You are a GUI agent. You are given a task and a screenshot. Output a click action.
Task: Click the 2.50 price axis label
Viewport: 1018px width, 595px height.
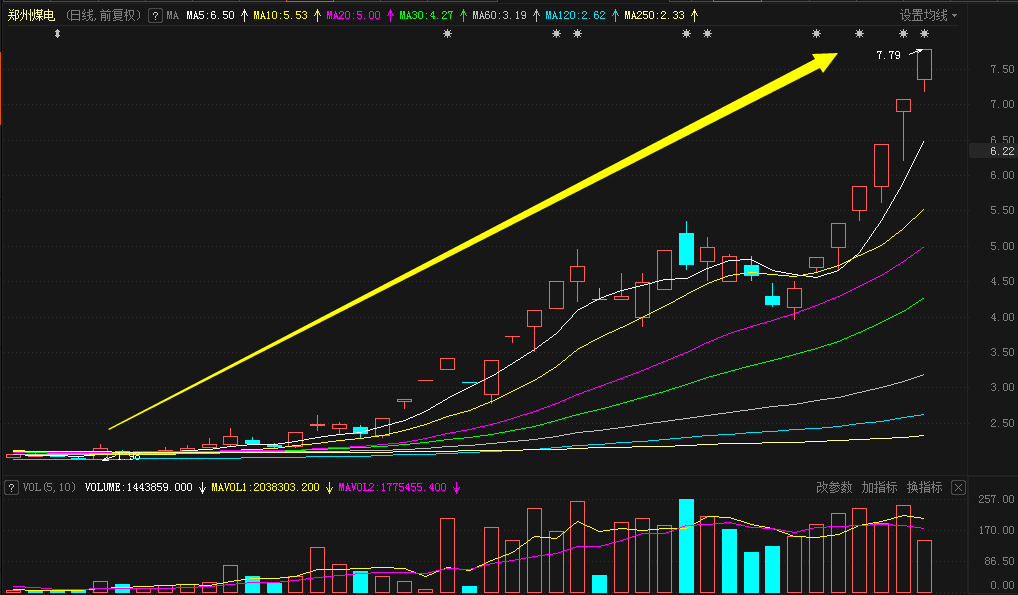tap(1002, 423)
